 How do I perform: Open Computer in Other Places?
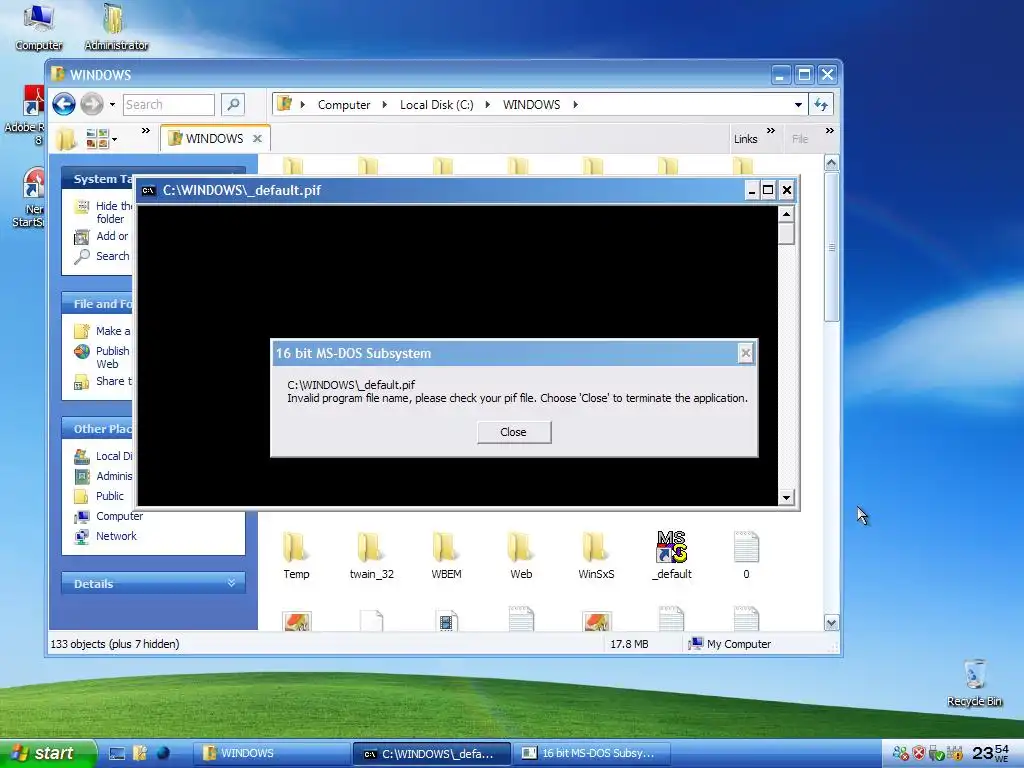(x=108, y=516)
